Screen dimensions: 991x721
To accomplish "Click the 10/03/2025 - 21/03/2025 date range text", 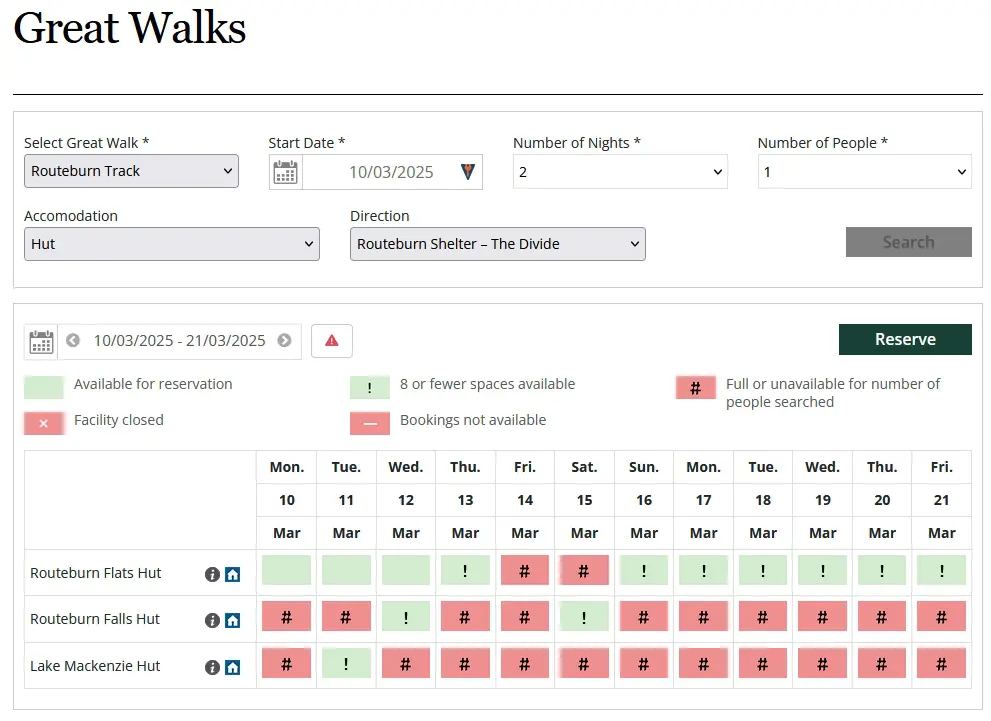I will 179,341.
